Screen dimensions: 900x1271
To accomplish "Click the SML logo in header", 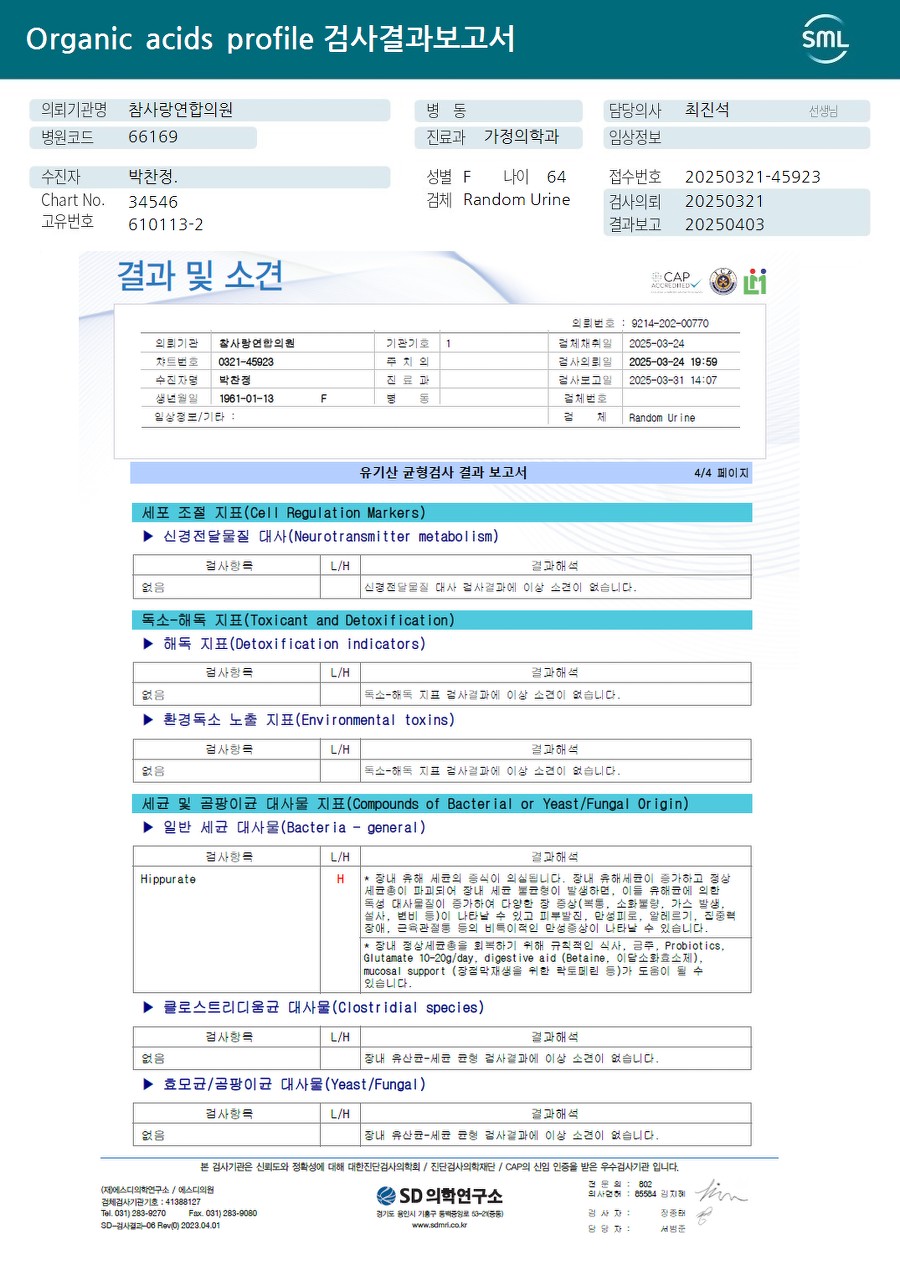I will (x=825, y=39).
